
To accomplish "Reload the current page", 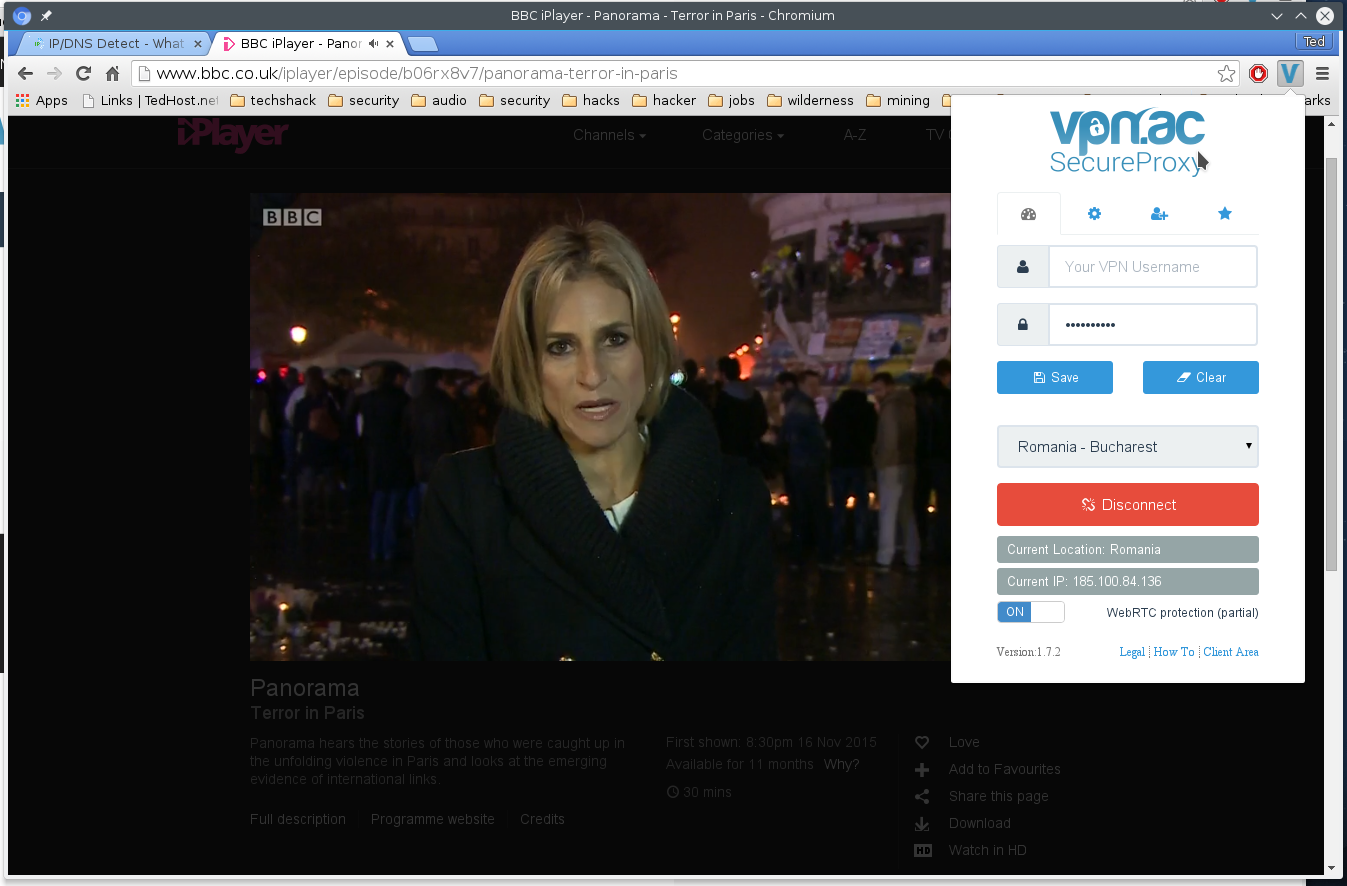I will pos(84,73).
